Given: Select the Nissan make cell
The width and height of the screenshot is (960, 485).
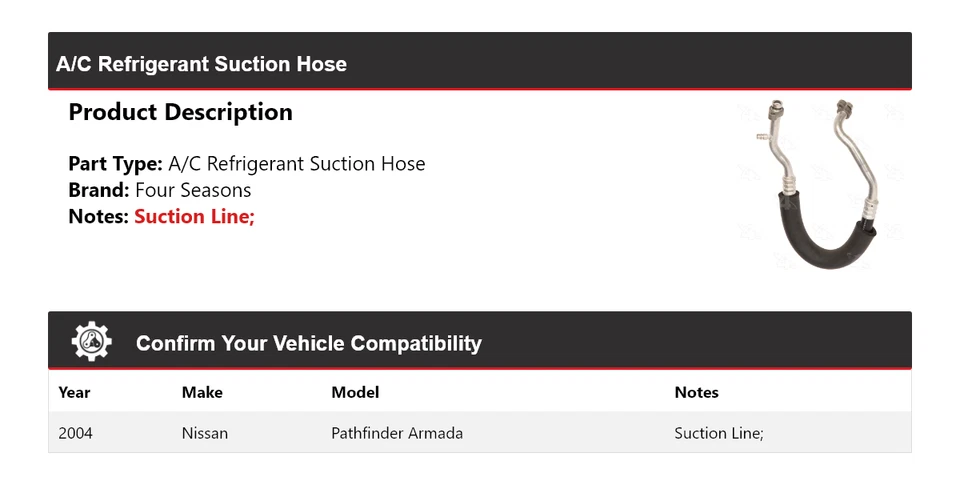Looking at the screenshot, I should 204,433.
